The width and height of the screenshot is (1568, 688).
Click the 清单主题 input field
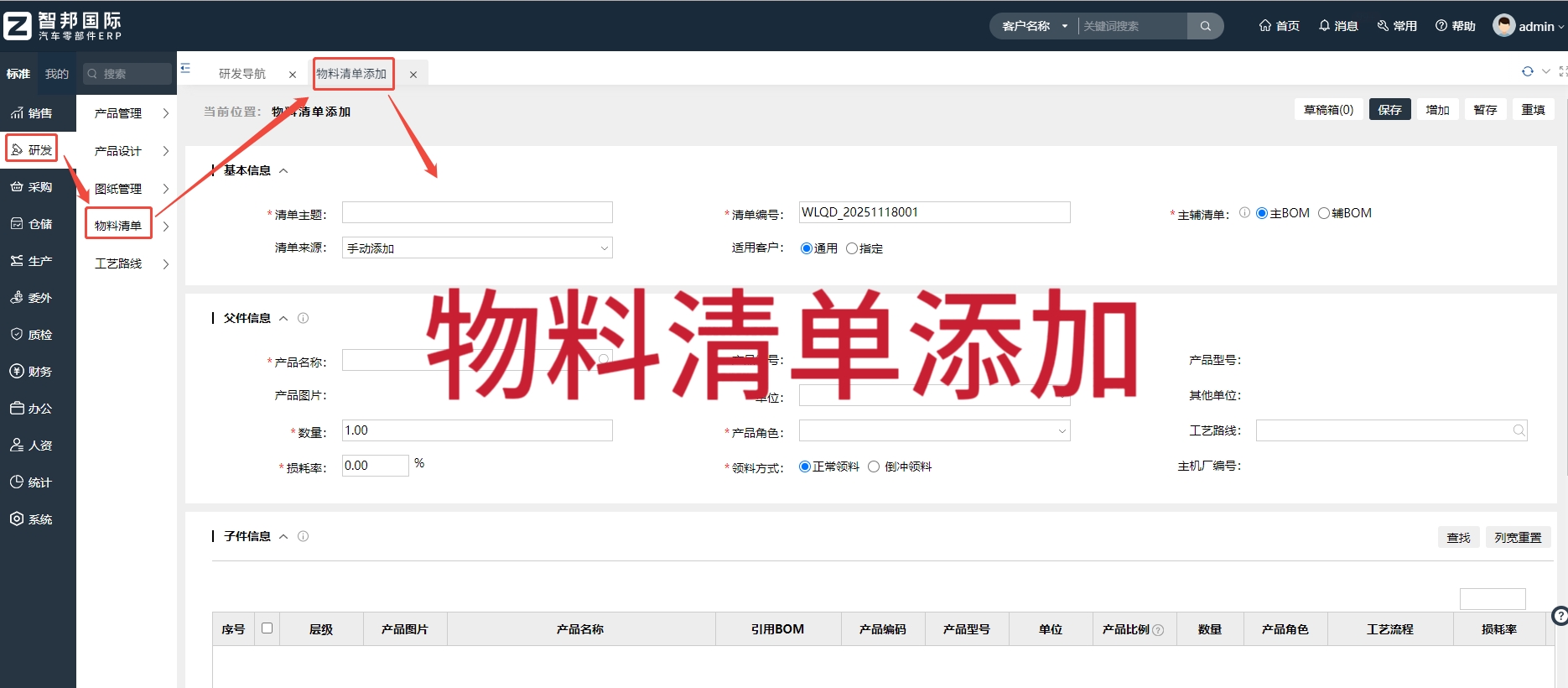tap(477, 212)
